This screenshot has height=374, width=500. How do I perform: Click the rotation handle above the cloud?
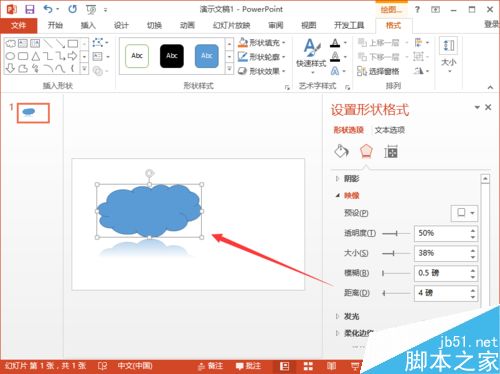pos(150,173)
